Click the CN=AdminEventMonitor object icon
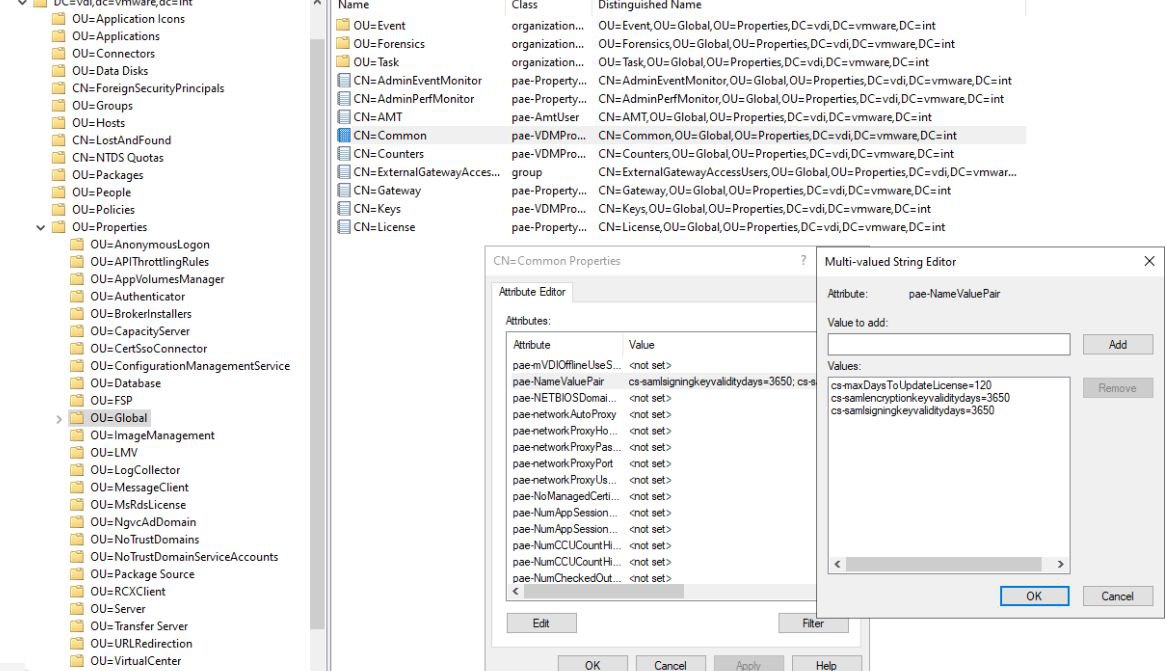 pyautogui.click(x=344, y=80)
